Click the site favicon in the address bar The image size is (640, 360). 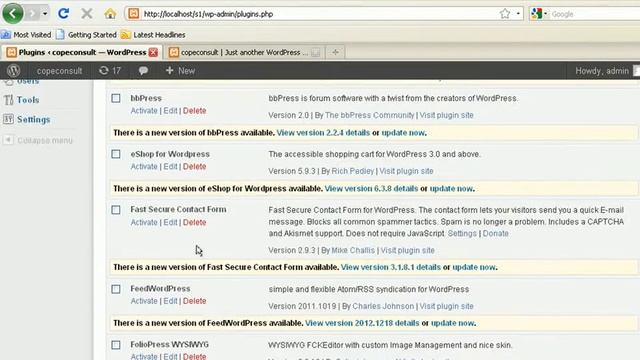(133, 14)
